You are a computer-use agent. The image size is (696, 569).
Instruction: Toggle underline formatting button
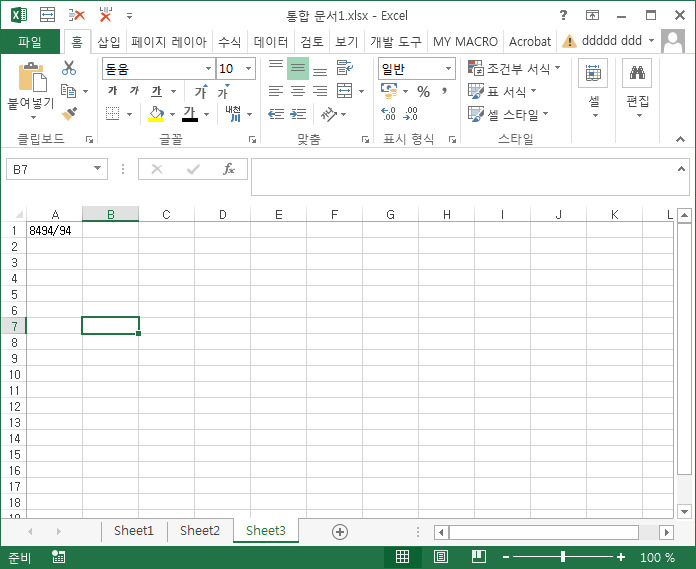tap(156, 91)
